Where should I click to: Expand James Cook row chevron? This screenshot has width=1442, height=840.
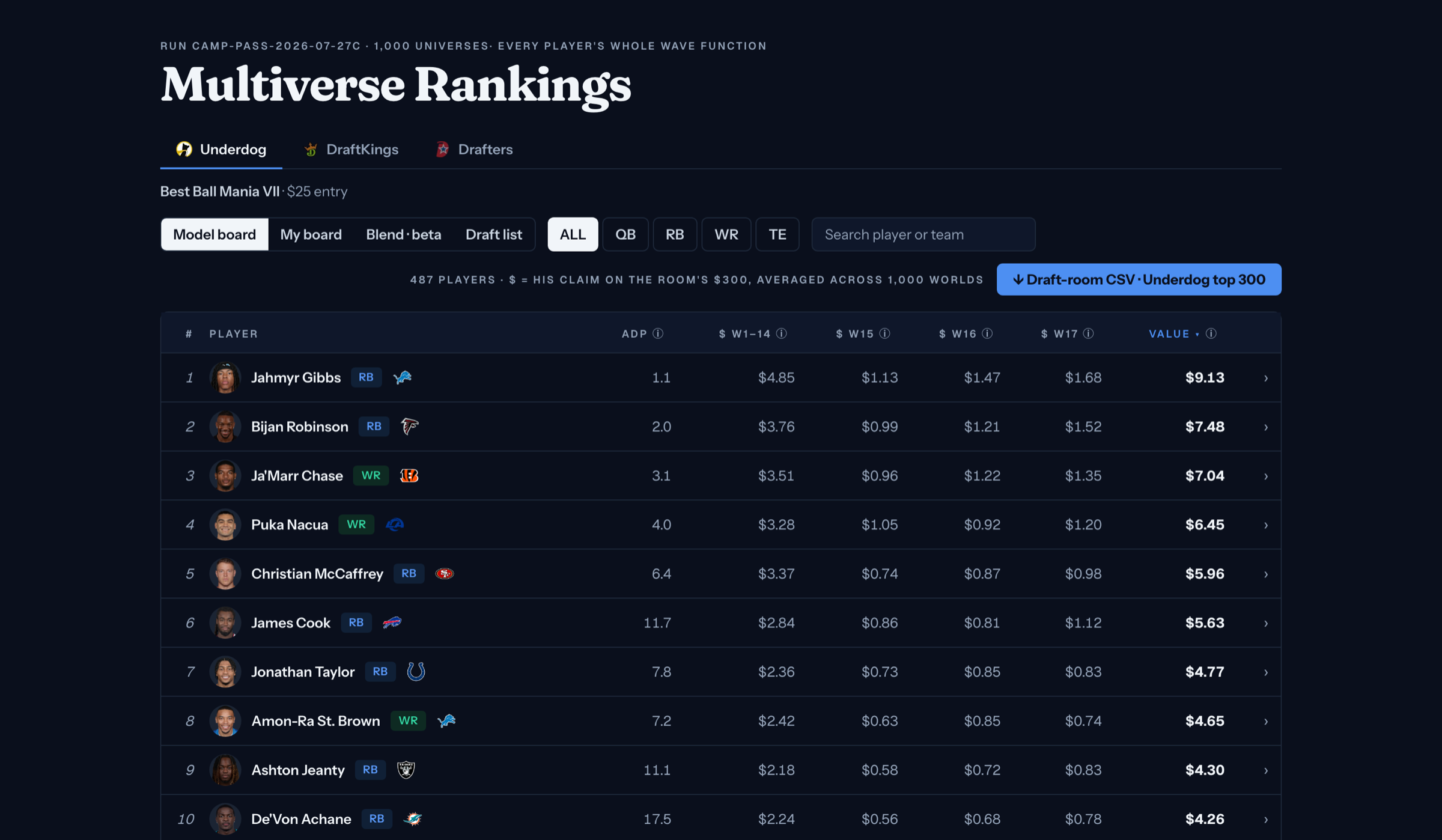click(x=1266, y=623)
